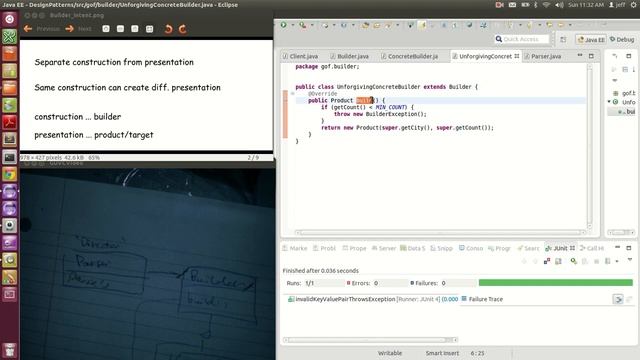Minimize the JUnit bottom panel
Image resolution: width=640 pixels, height=360 pixels.
click(x=618, y=247)
